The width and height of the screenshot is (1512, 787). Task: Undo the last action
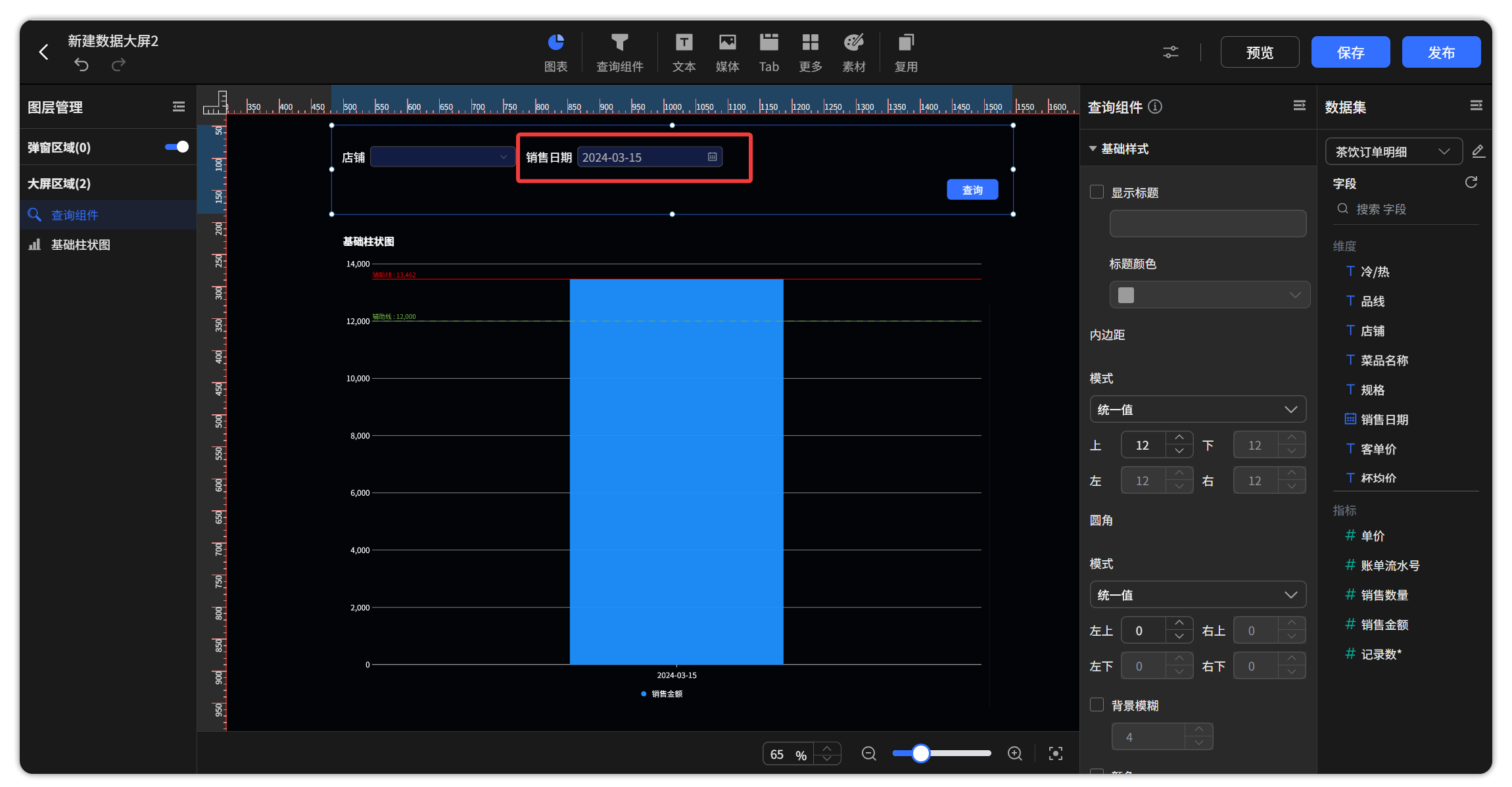click(x=81, y=64)
